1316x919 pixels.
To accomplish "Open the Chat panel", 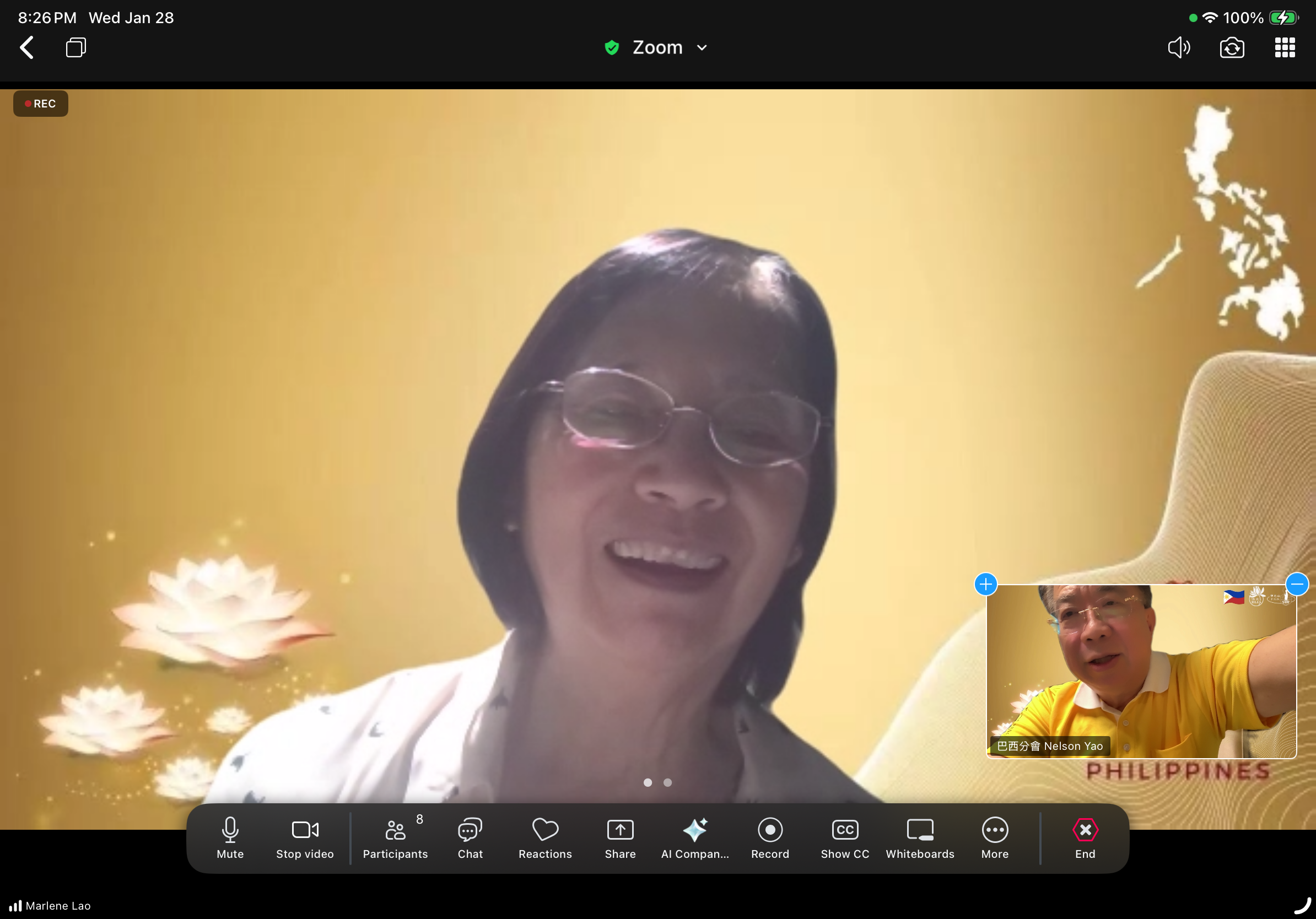I will (470, 837).
